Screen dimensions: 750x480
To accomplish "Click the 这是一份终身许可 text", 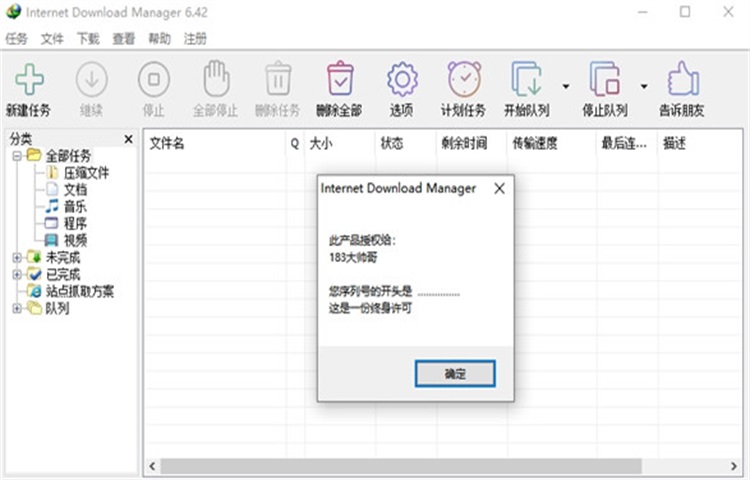I will pyautogui.click(x=370, y=308).
